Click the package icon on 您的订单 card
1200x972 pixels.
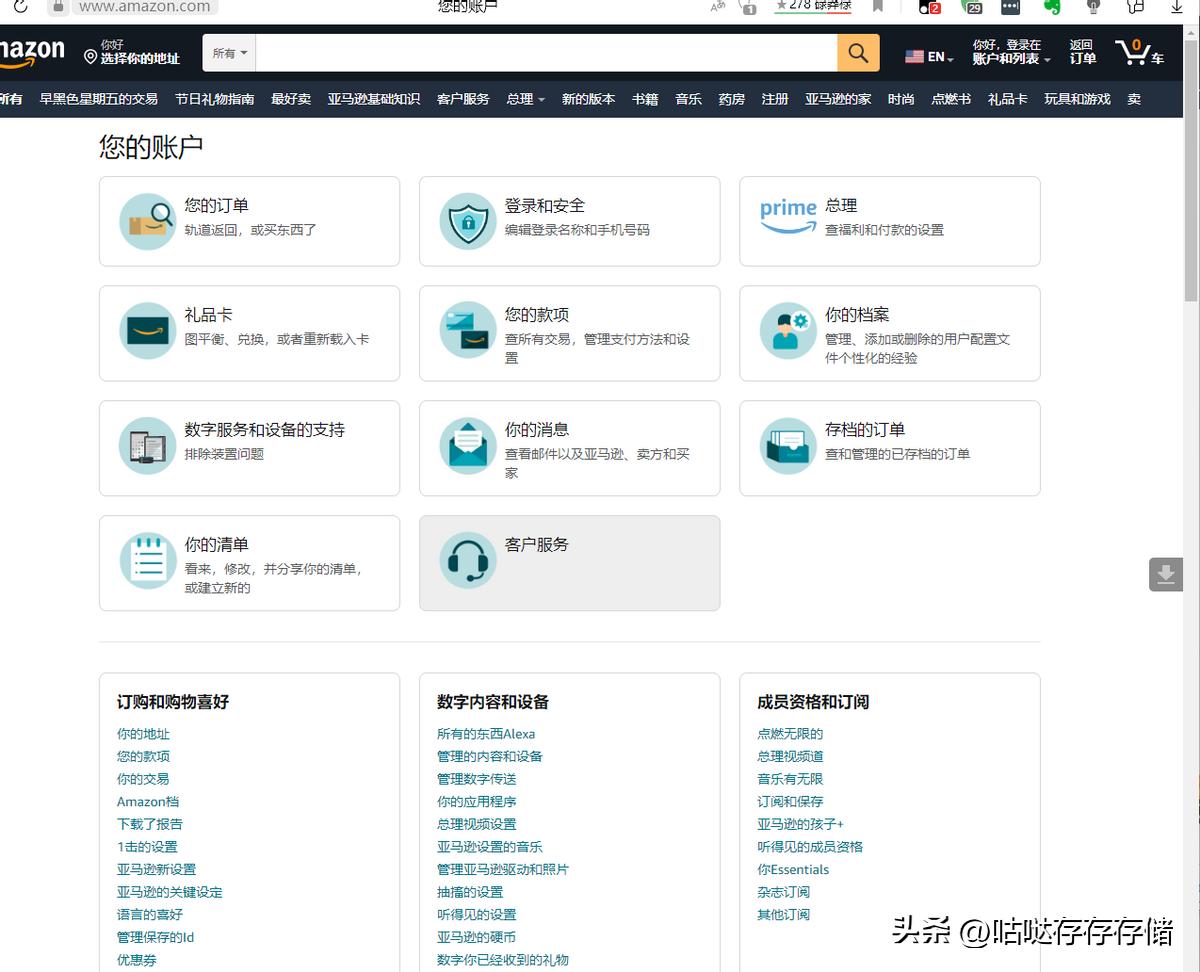tap(147, 220)
